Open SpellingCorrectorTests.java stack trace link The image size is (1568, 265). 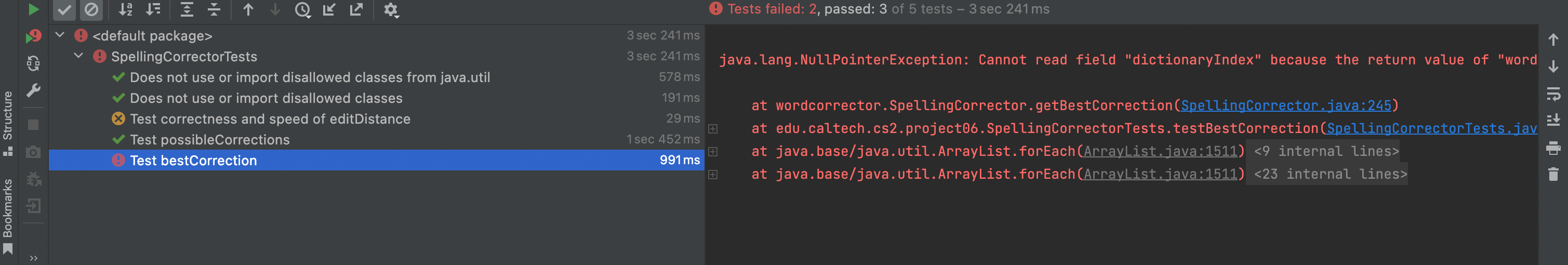coord(1431,128)
